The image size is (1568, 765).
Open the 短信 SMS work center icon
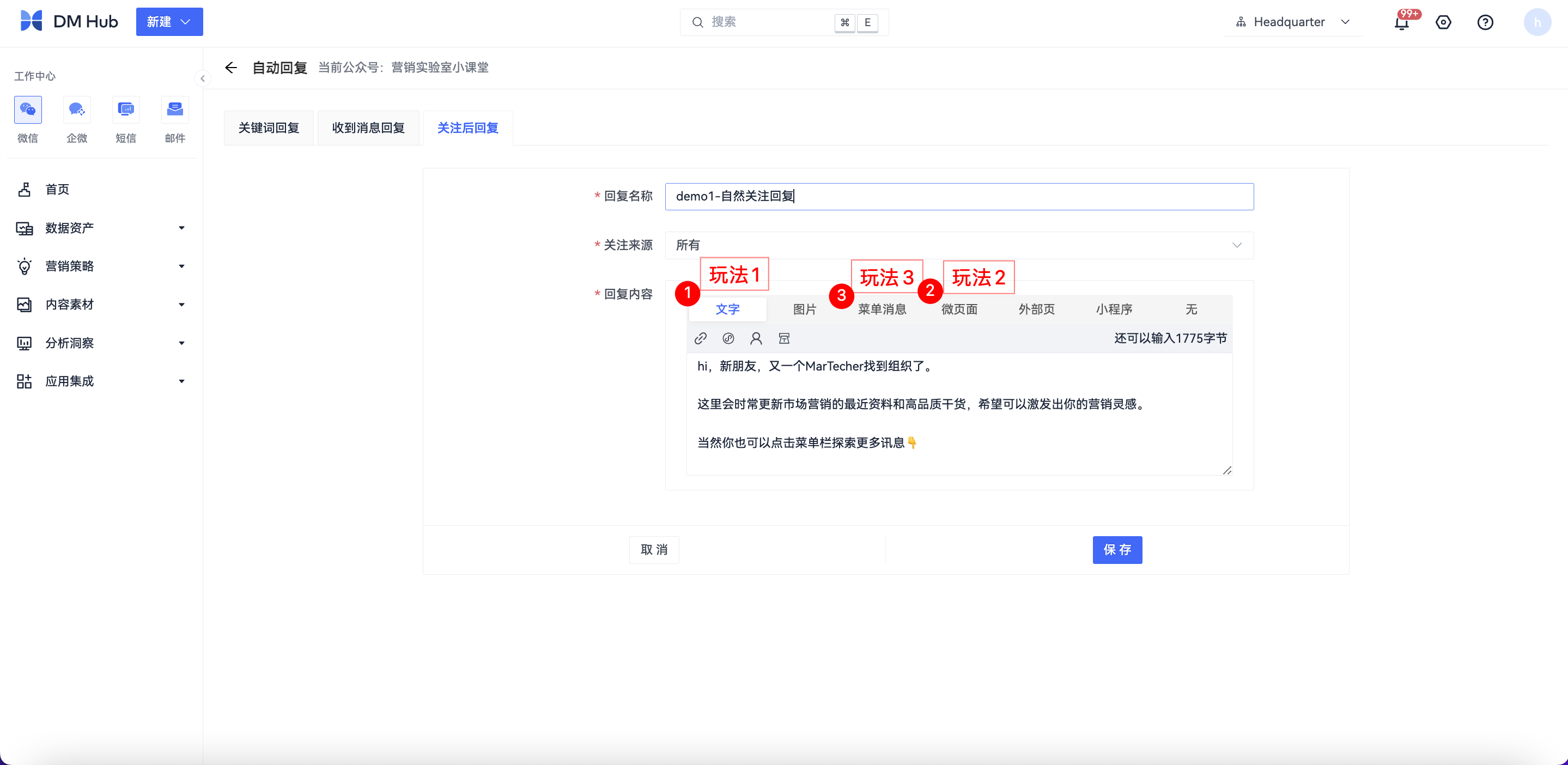(126, 110)
